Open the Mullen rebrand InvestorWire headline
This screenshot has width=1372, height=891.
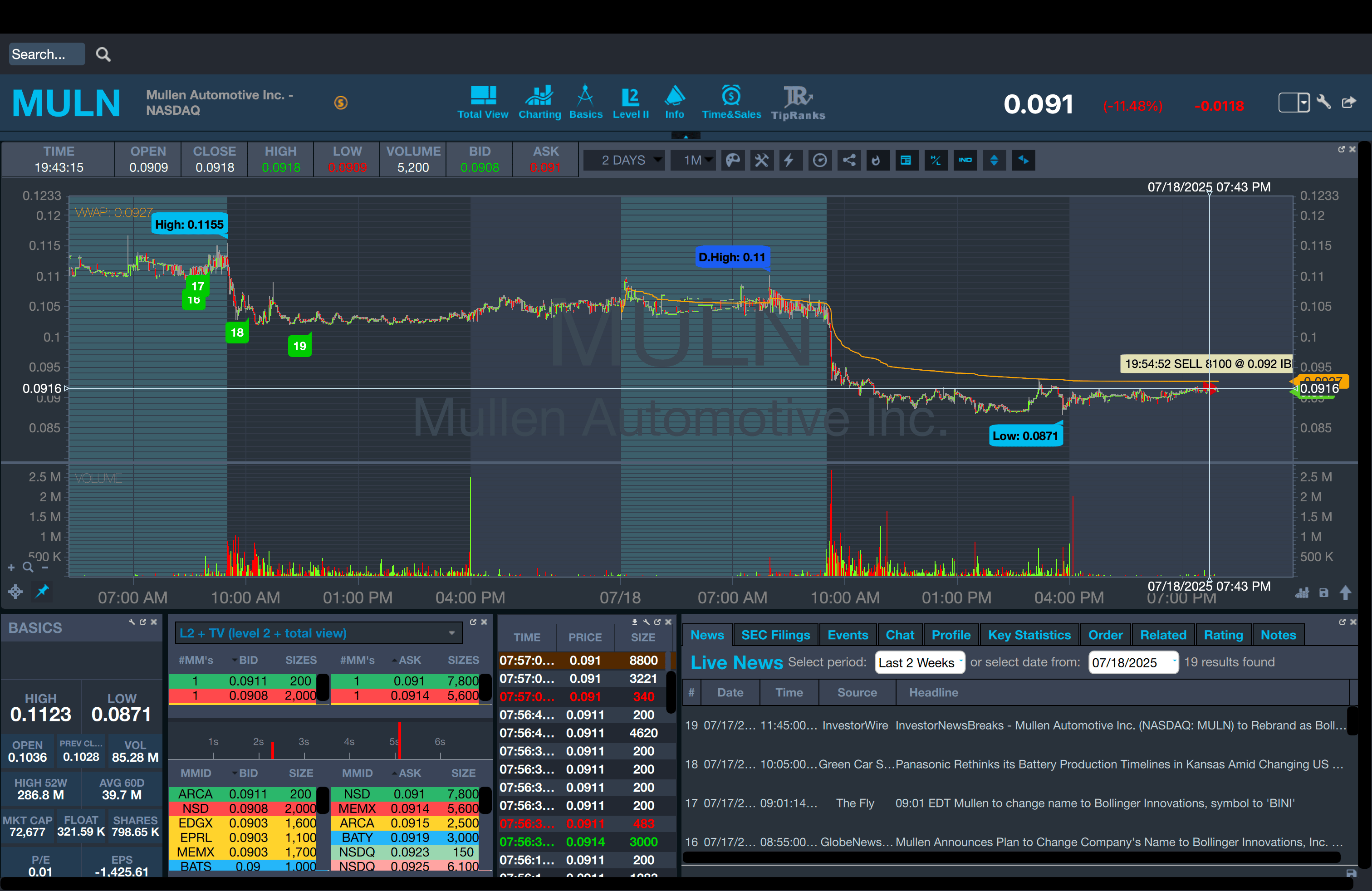click(1119, 725)
